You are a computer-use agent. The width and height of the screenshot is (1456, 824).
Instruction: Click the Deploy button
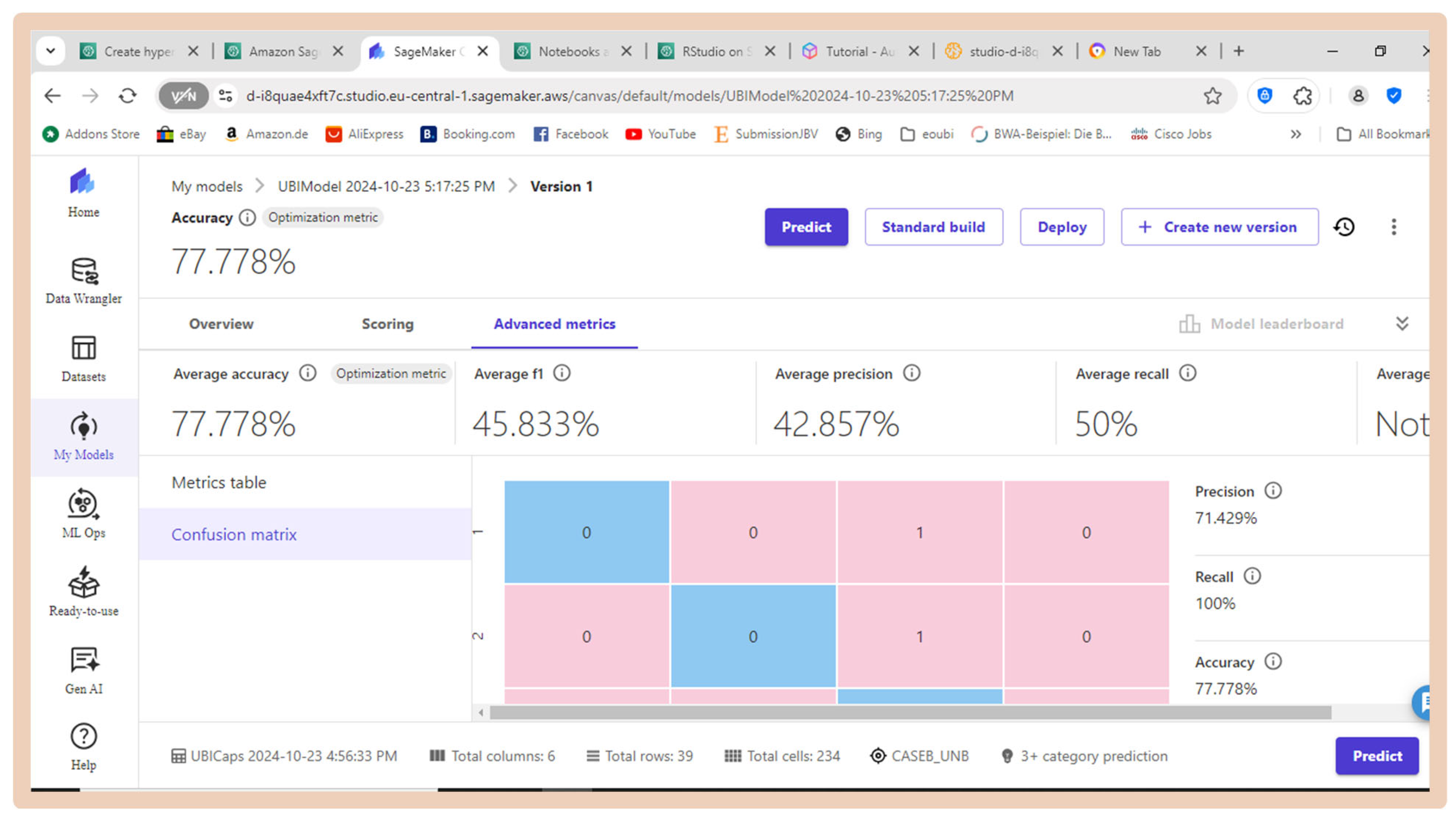tap(1061, 227)
